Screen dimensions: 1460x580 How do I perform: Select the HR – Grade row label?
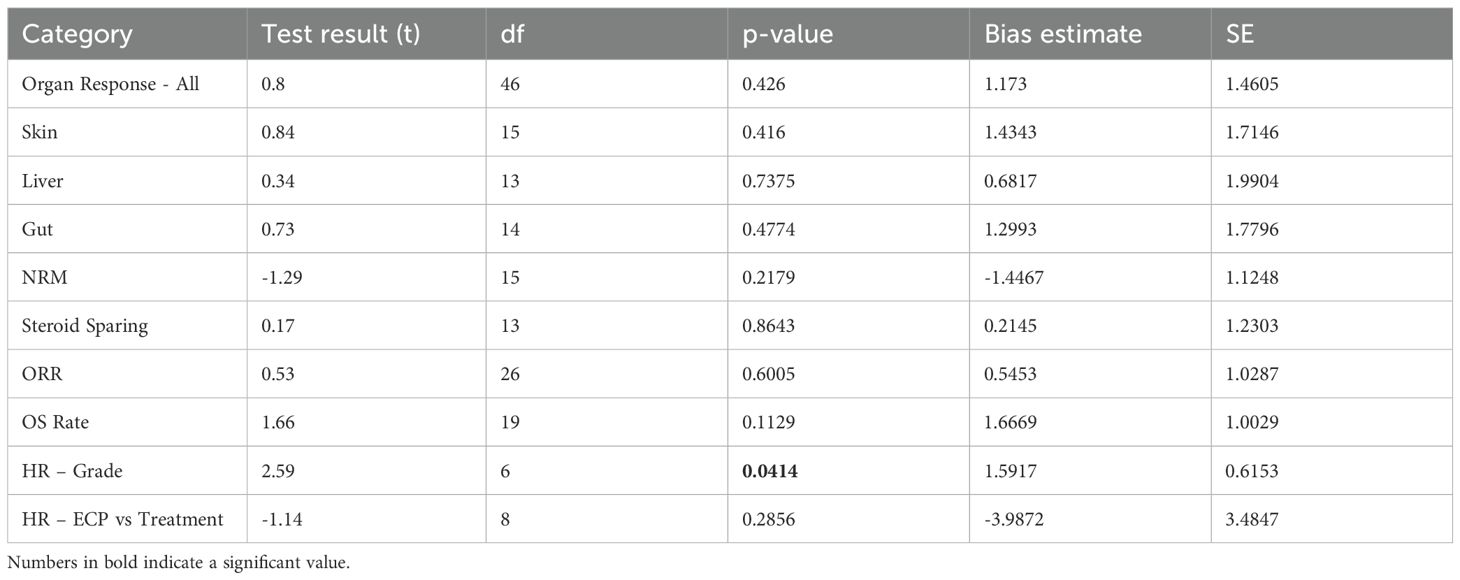[70, 470]
